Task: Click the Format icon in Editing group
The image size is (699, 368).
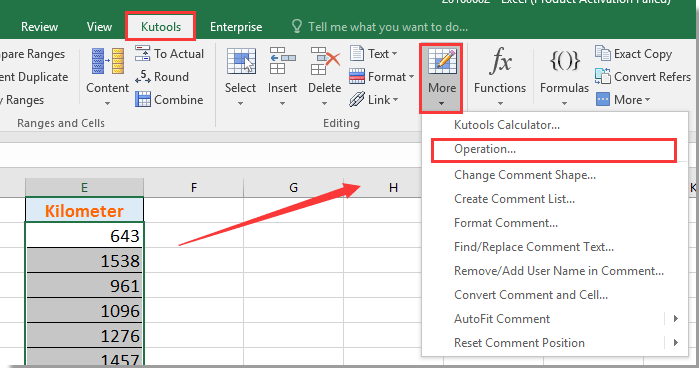Action: point(357,76)
